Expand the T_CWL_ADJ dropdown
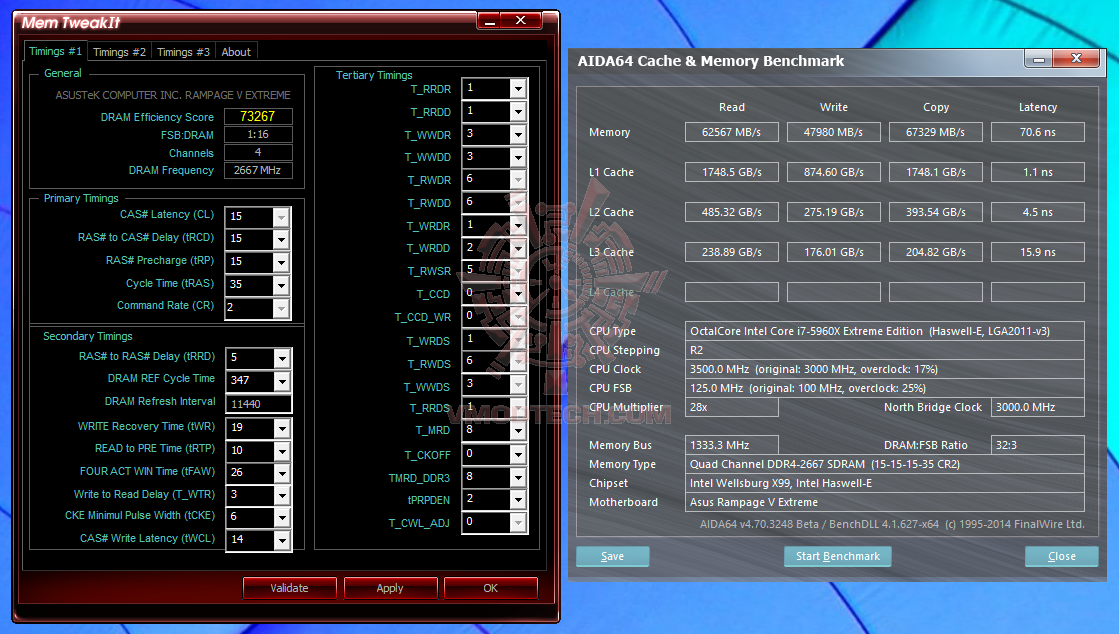The height and width of the screenshot is (634, 1119). pos(518,523)
